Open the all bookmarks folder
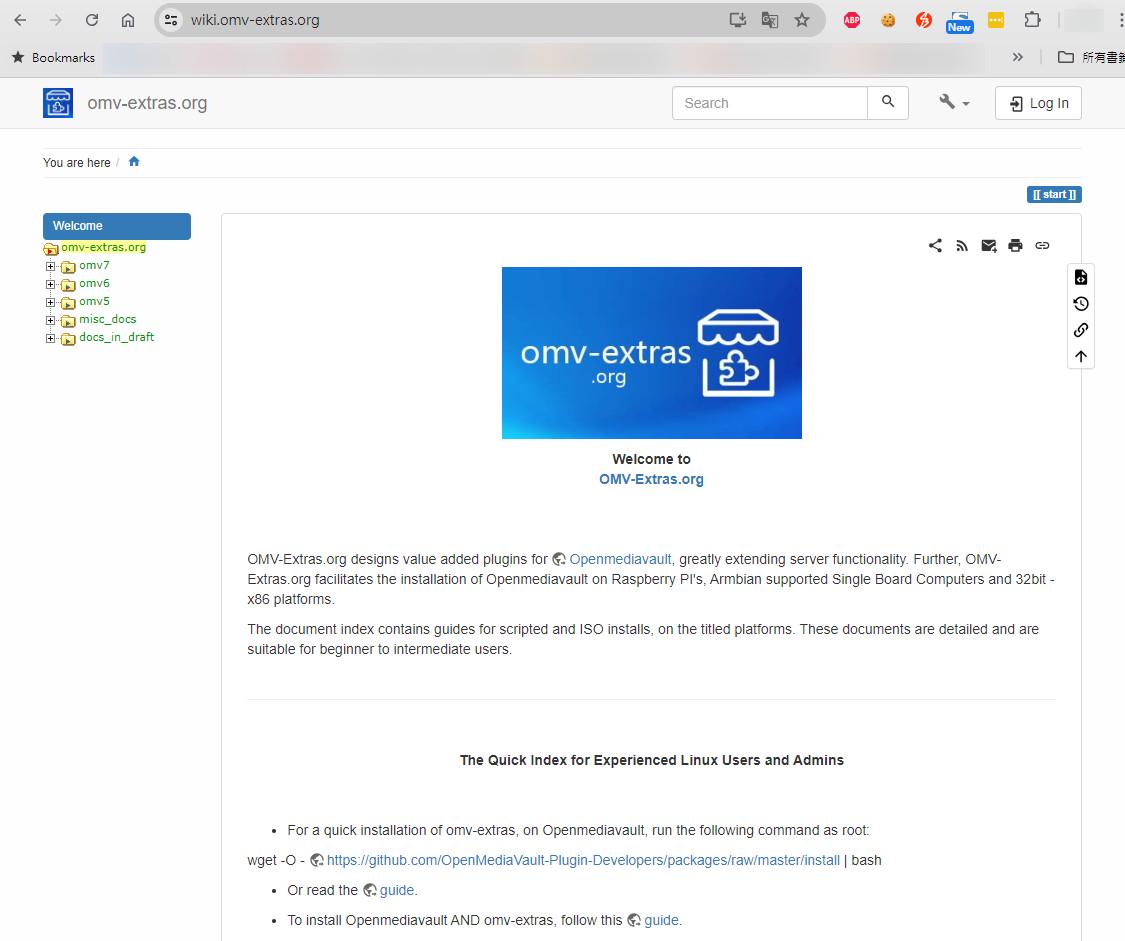1125x941 pixels. [1090, 57]
